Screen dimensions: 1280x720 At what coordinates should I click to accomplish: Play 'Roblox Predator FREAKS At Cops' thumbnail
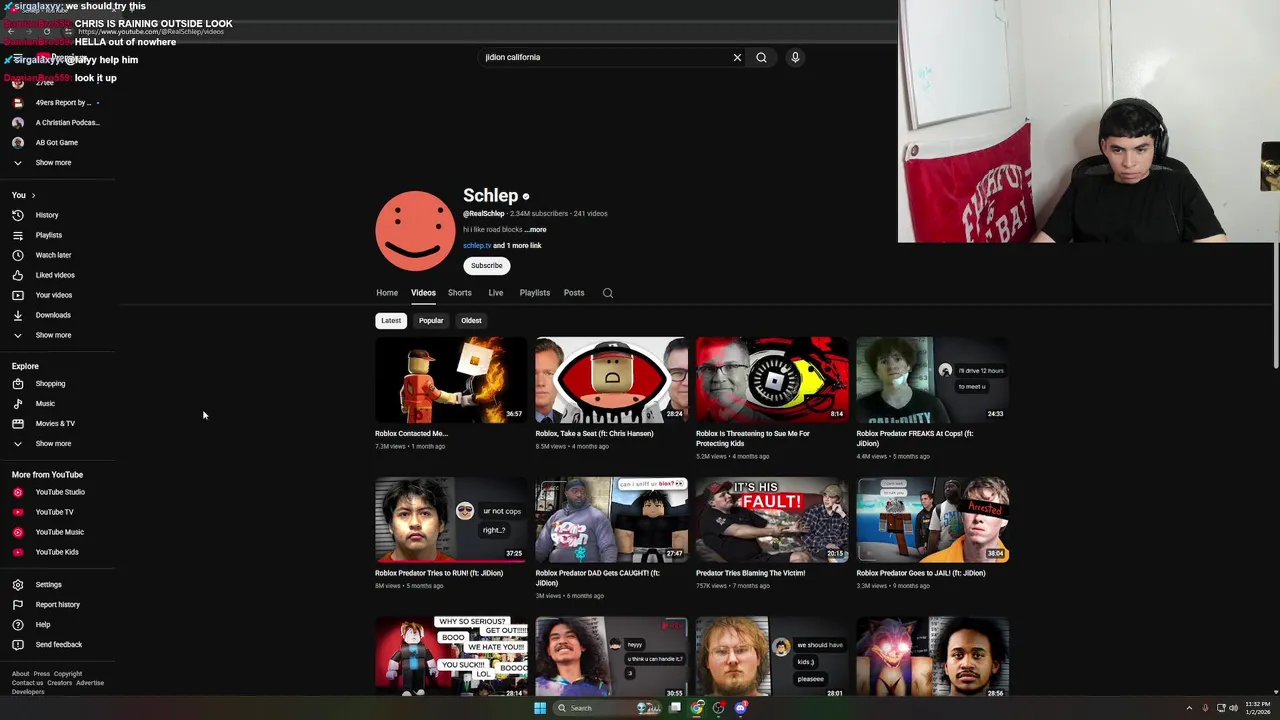point(932,380)
